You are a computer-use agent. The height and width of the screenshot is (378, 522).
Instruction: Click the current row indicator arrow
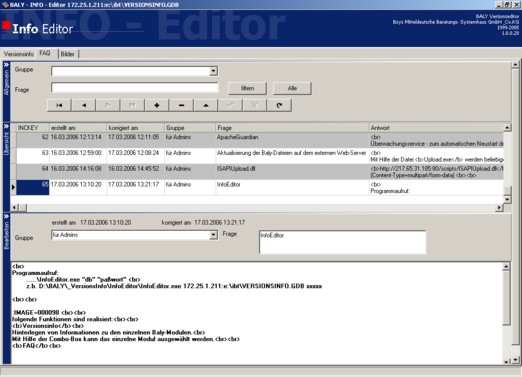13,187
